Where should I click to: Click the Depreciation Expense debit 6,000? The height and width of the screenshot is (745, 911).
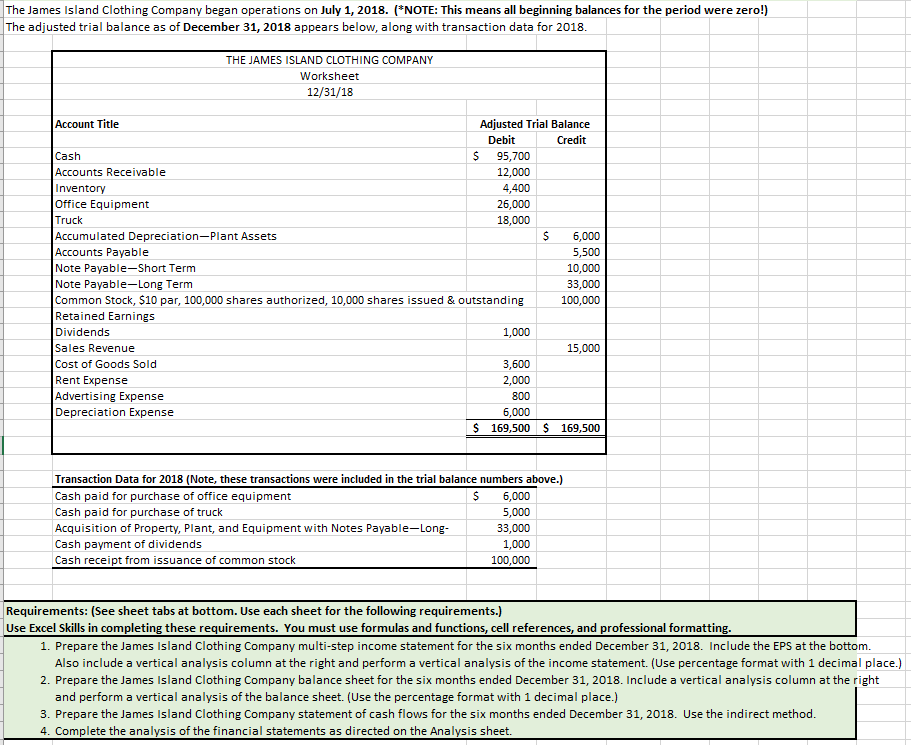(x=516, y=411)
